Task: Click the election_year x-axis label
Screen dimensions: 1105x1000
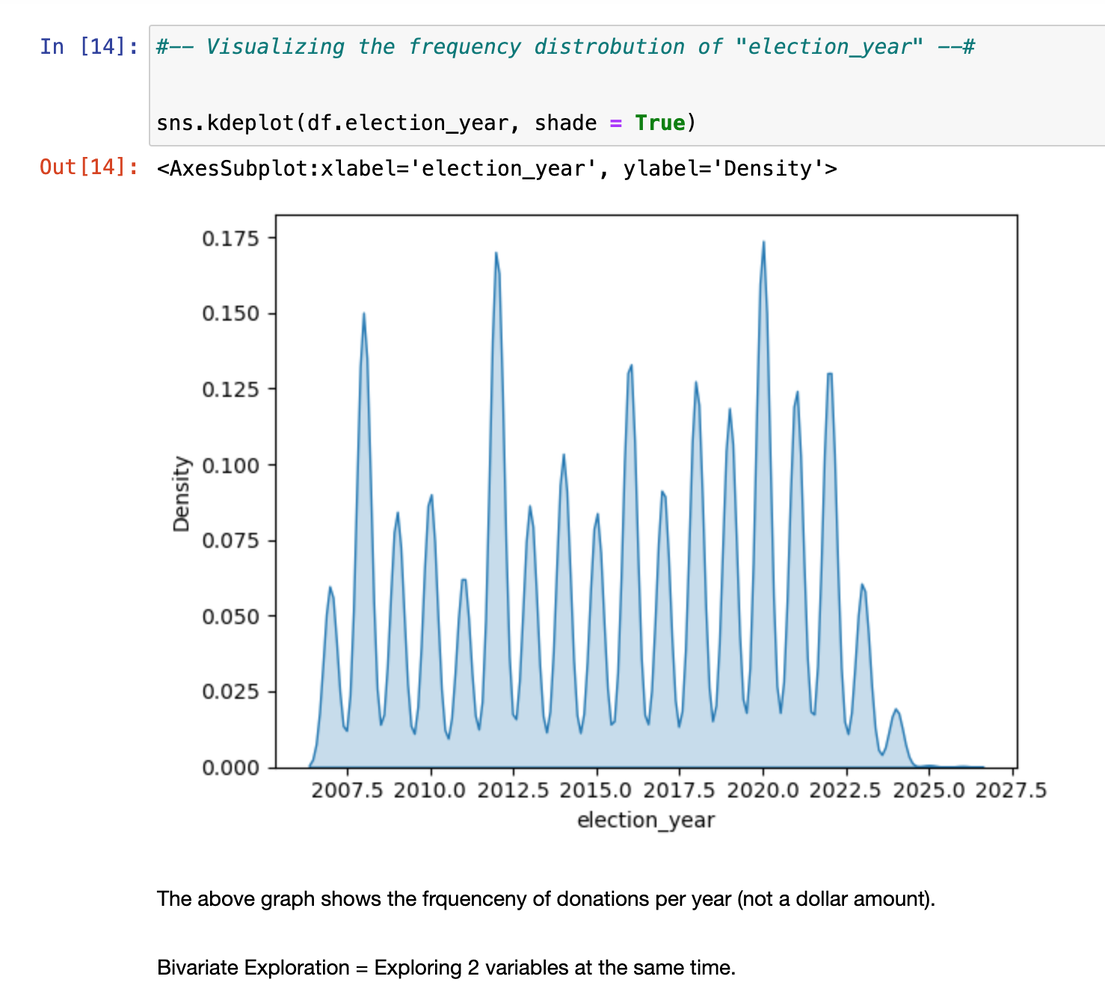Action: (646, 821)
